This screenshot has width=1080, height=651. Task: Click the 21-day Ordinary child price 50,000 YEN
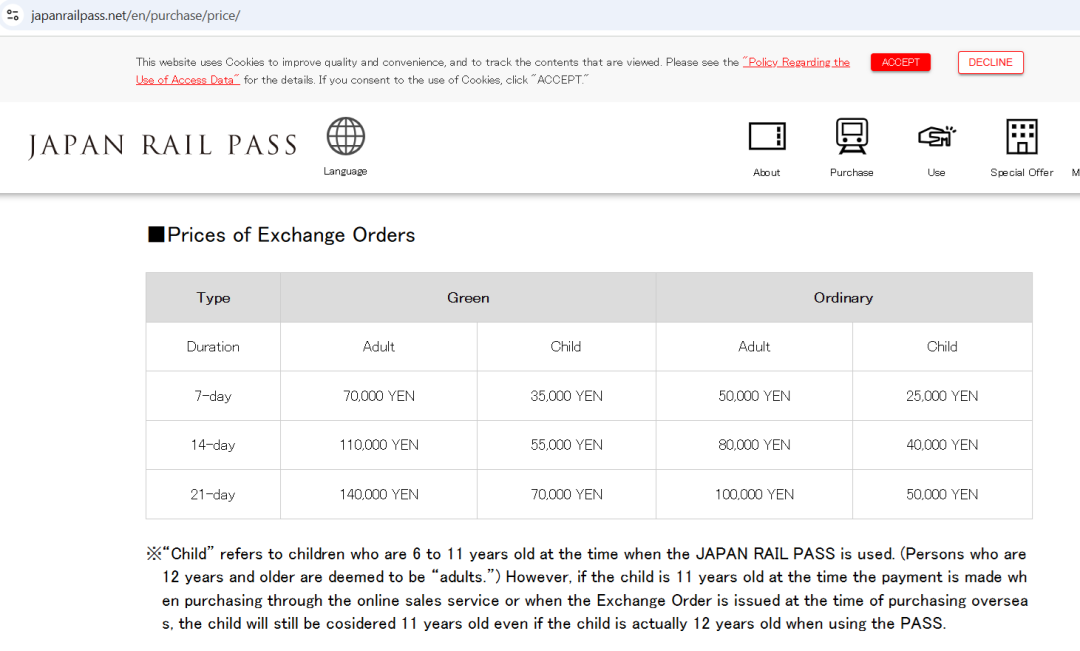click(x=942, y=495)
